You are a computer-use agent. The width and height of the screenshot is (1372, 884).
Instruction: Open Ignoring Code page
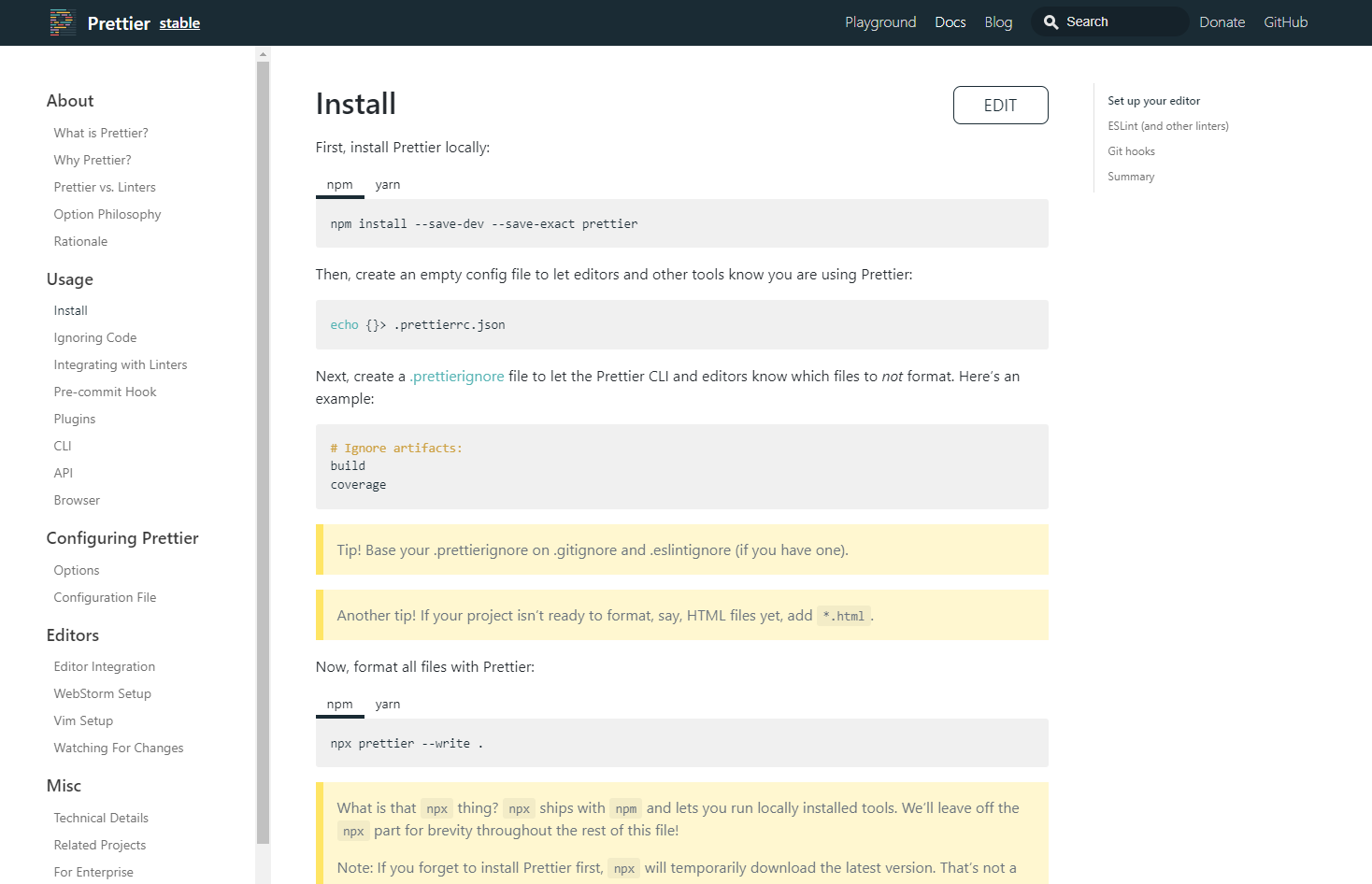tap(95, 337)
